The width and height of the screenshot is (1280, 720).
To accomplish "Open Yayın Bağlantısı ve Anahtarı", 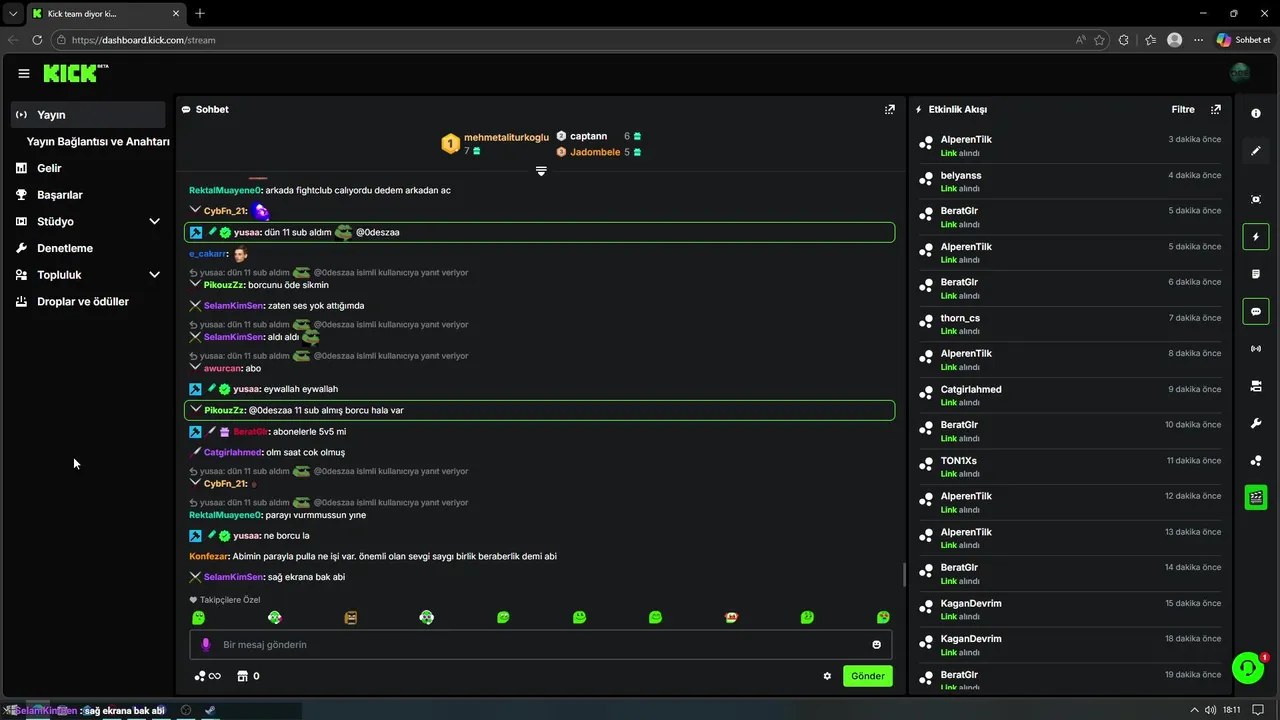I will pyautogui.click(x=98, y=142).
